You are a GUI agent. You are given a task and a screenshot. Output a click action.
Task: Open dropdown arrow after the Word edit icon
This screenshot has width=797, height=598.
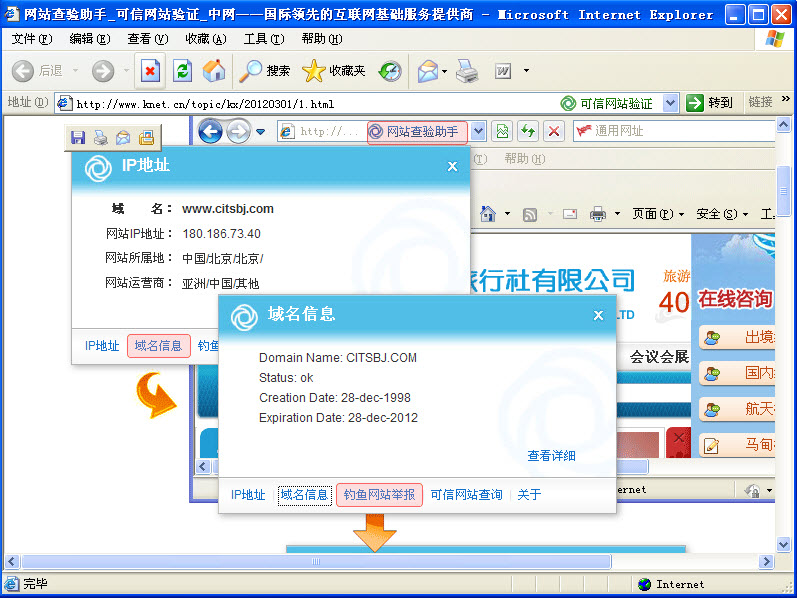pos(526,71)
